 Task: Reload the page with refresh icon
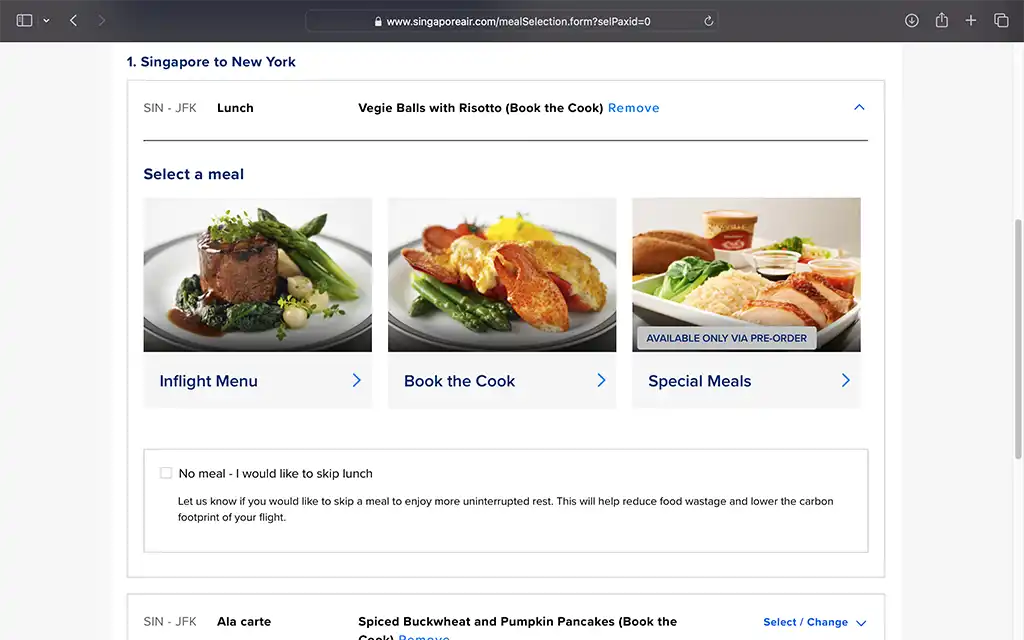pyautogui.click(x=709, y=21)
